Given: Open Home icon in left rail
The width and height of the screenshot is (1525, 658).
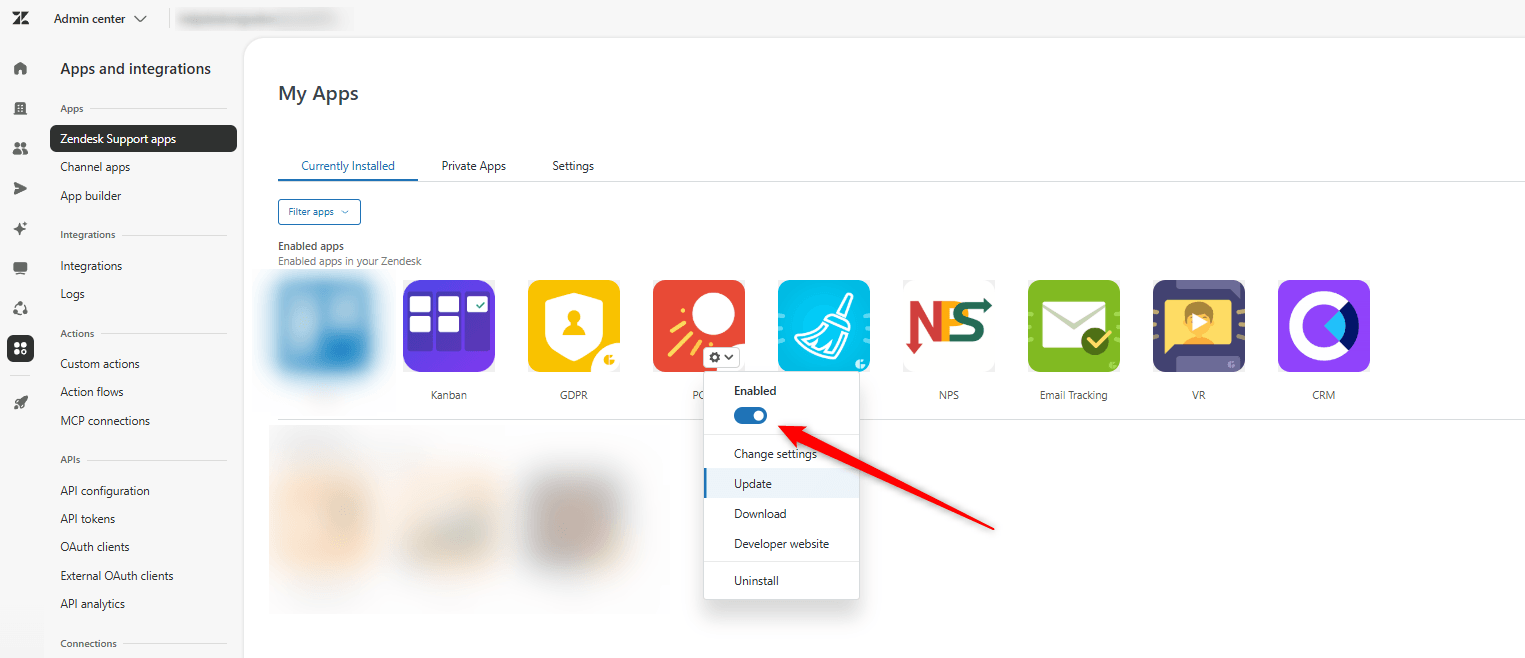Looking at the screenshot, I should (x=20, y=69).
